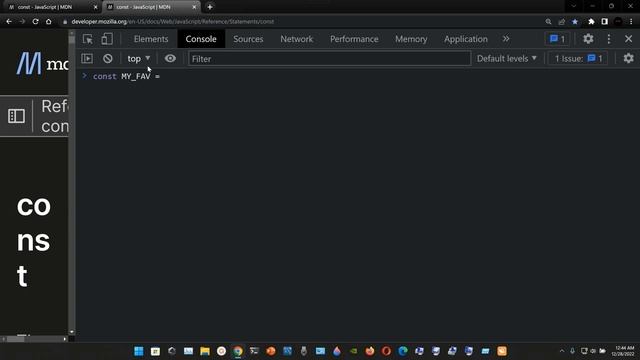Open the Elements tab
640x360 pixels.
point(151,39)
